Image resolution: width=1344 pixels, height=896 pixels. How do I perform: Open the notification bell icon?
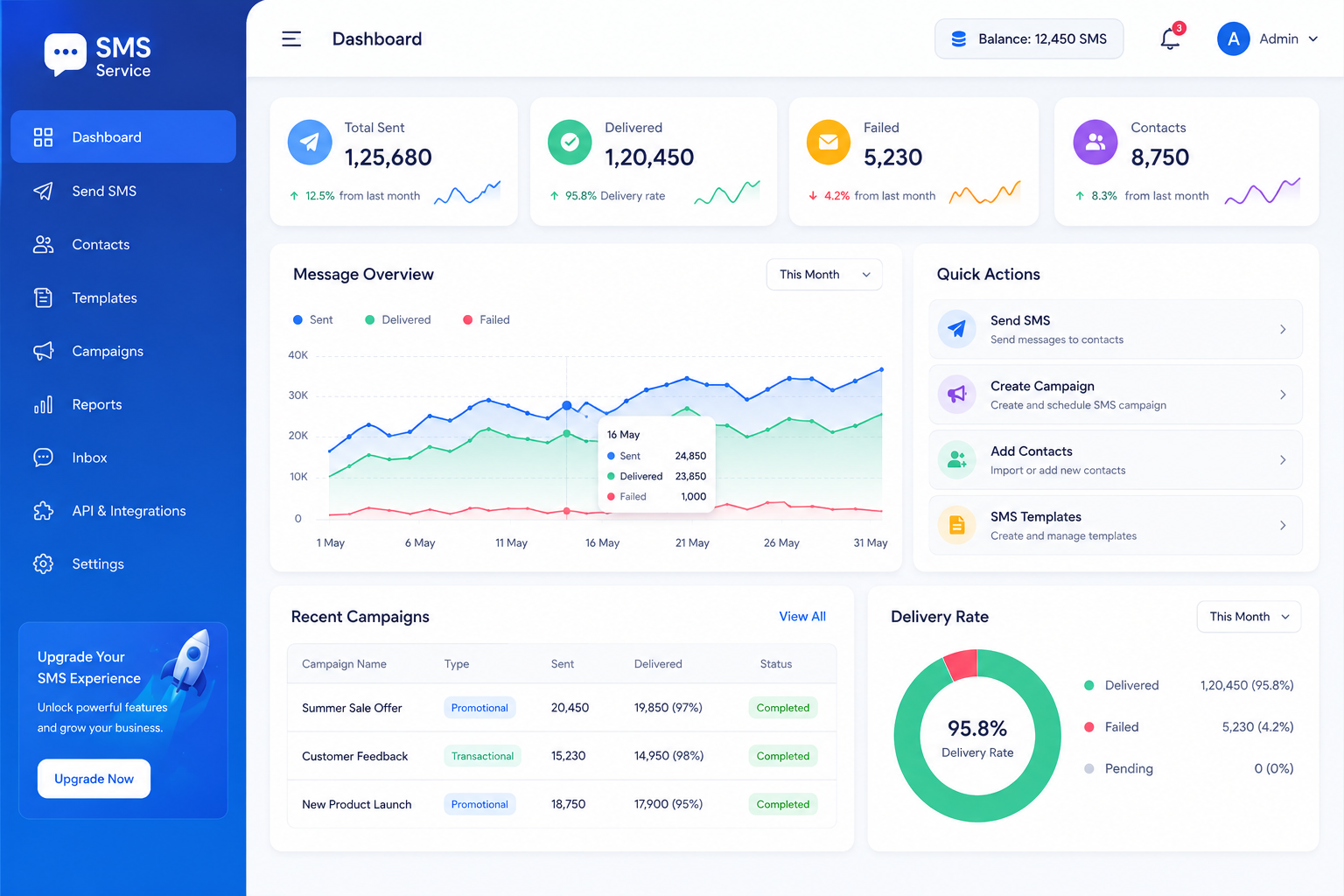1170,38
